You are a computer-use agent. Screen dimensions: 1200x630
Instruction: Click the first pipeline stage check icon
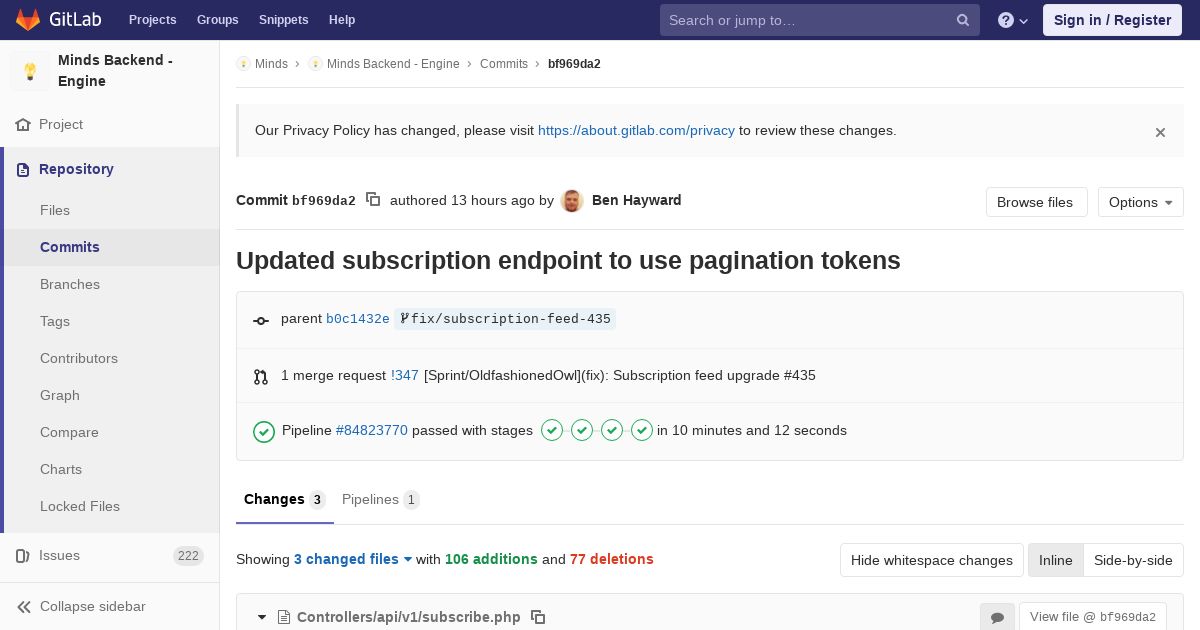[552, 430]
